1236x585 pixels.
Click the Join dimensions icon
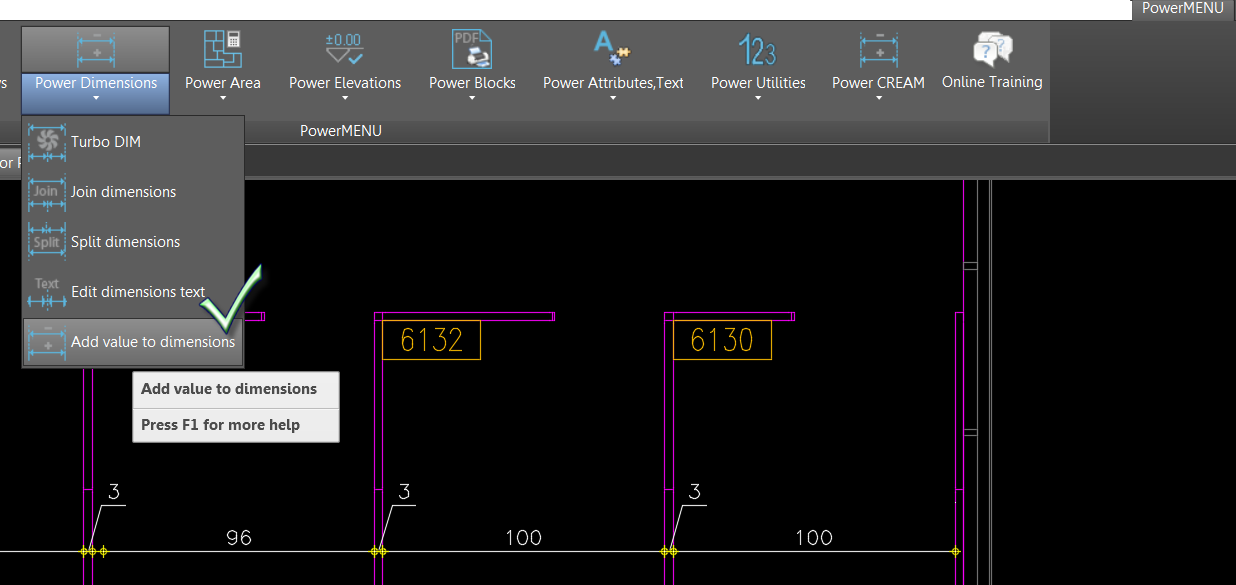coord(47,192)
